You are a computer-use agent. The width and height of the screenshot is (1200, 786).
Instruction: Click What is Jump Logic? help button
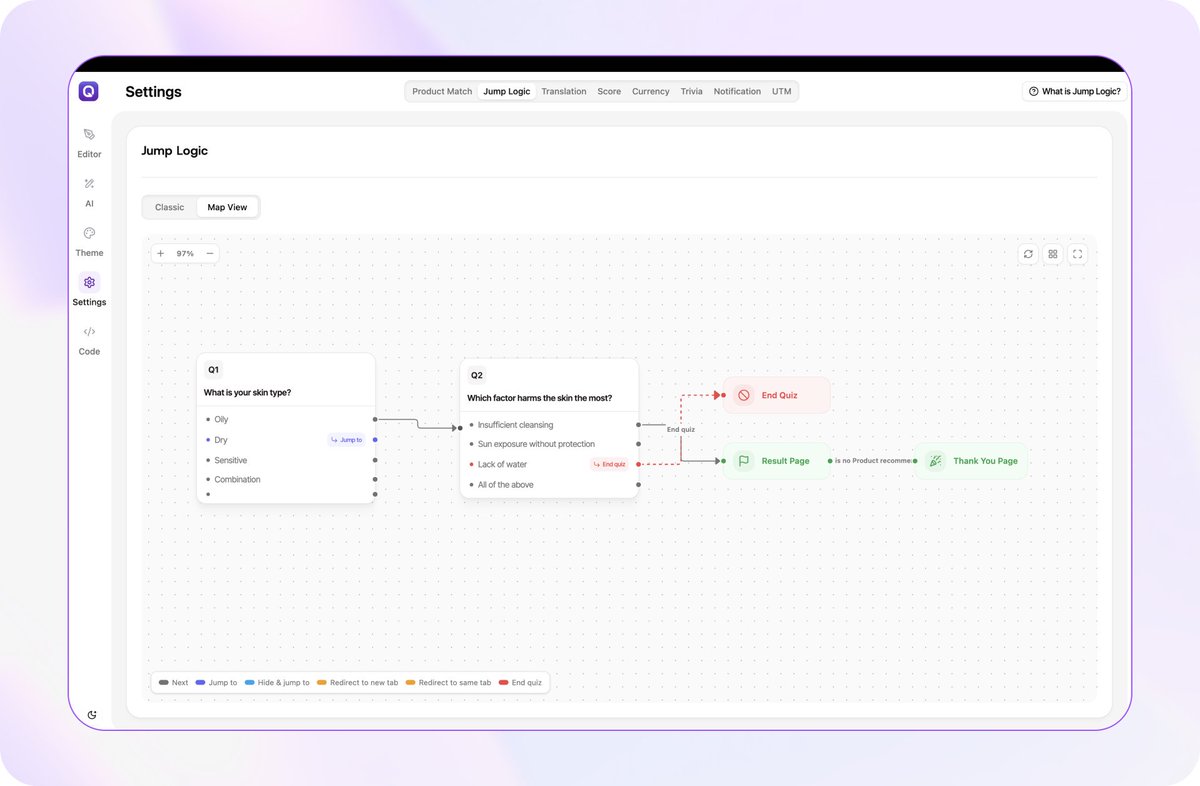point(1075,91)
